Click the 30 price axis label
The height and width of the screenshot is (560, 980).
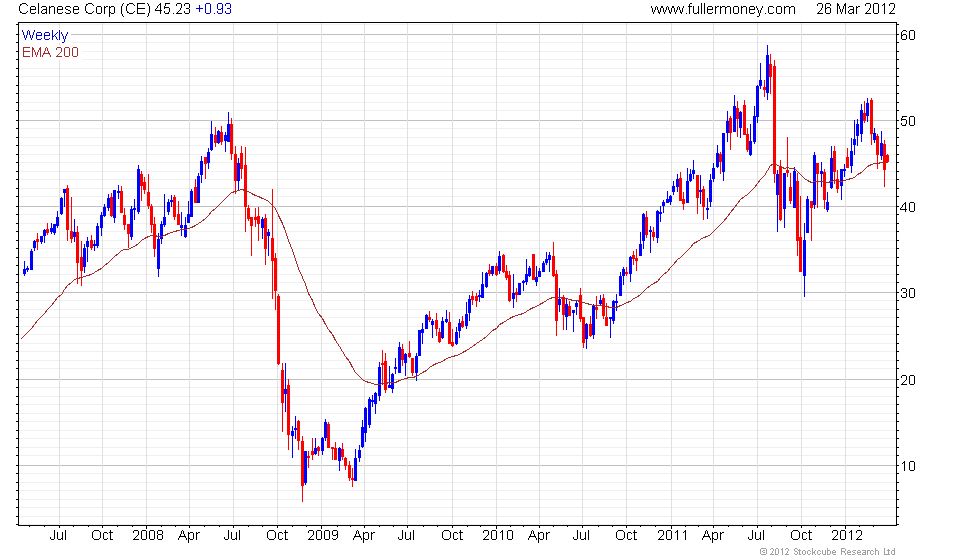point(908,294)
